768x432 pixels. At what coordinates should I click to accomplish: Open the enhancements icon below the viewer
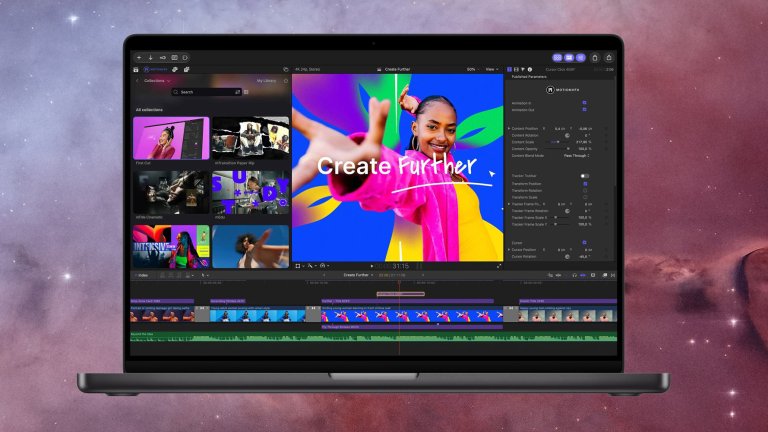pyautogui.click(x=311, y=266)
